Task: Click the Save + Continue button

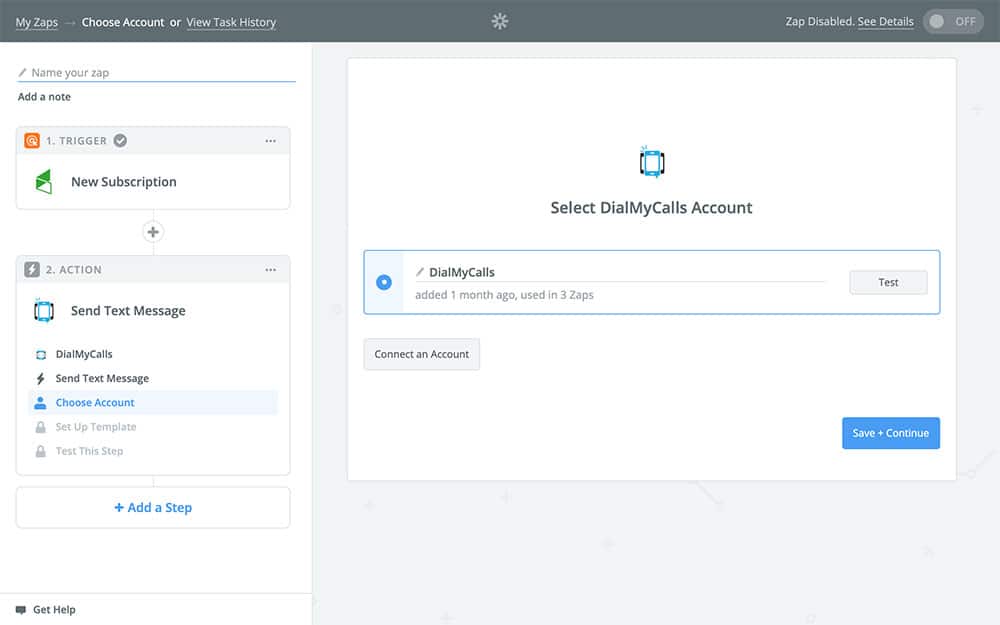Action: coord(890,433)
